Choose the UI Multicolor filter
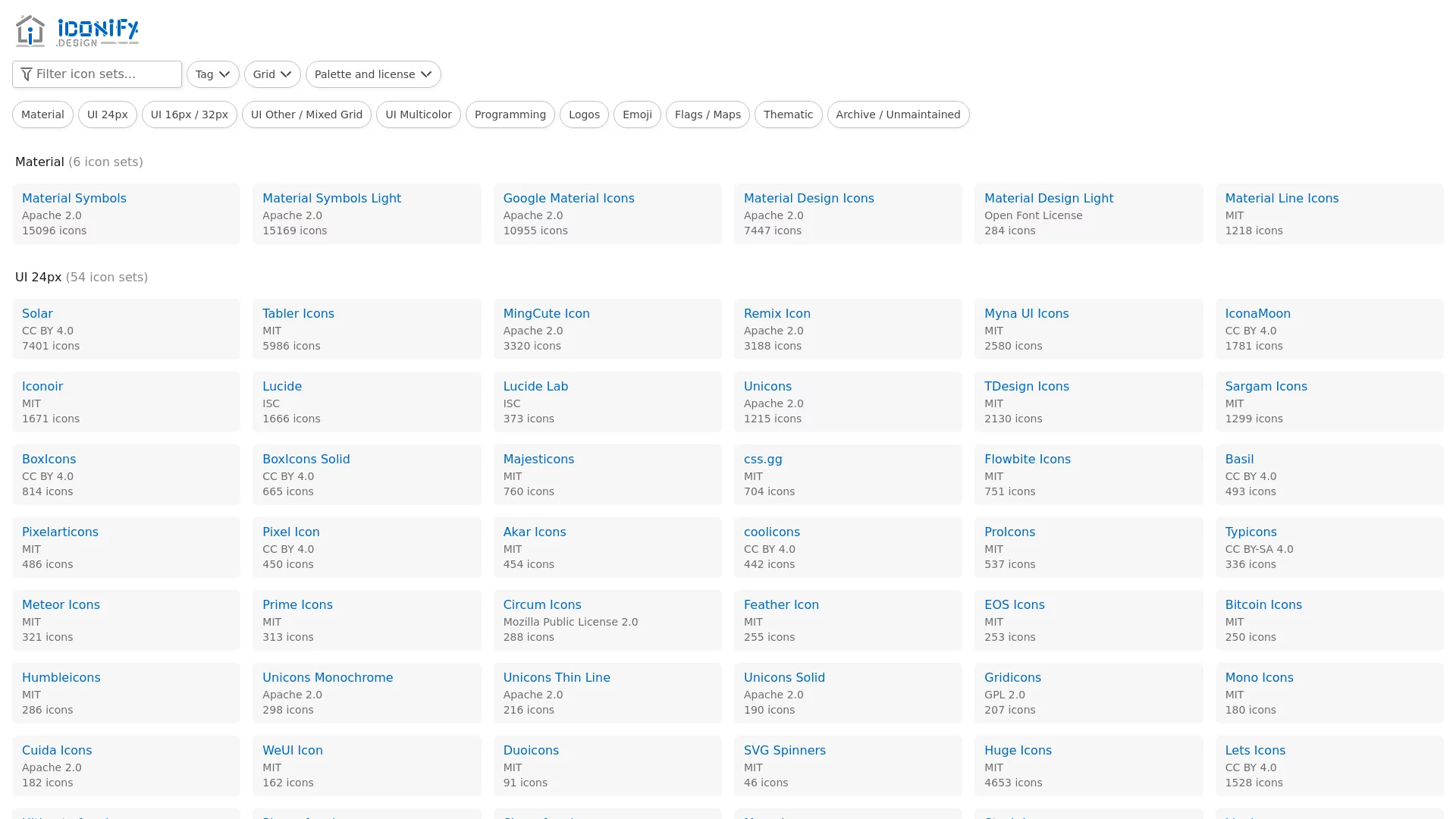This screenshot has height=819, width=1456. pyautogui.click(x=418, y=115)
